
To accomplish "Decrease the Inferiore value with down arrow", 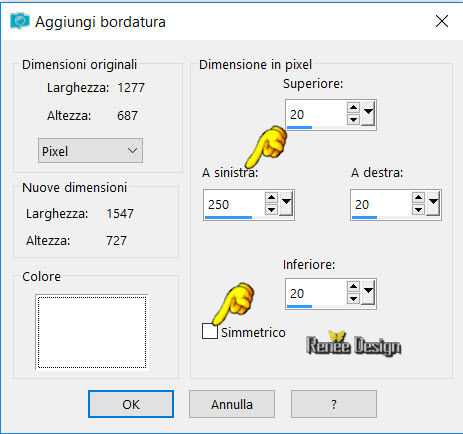I will 353,298.
